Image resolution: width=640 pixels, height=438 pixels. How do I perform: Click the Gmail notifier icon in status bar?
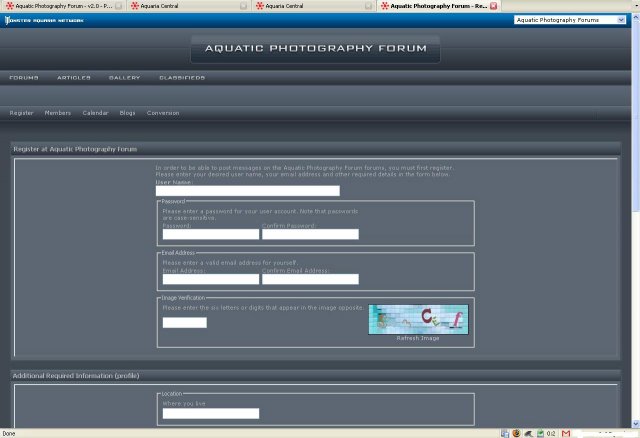567,433
